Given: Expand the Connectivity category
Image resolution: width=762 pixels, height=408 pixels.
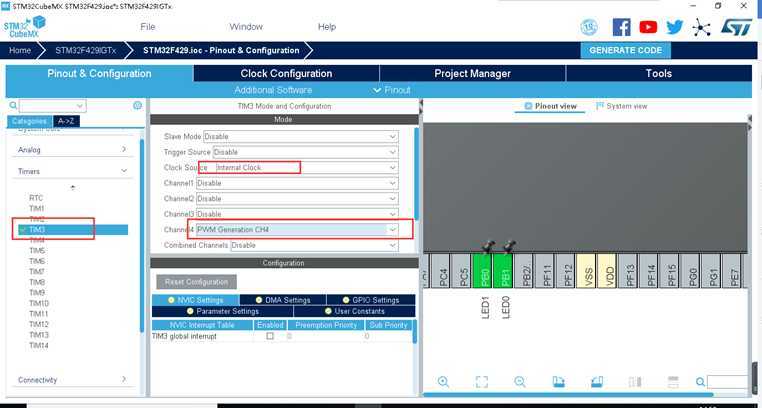Looking at the screenshot, I should coord(72,380).
